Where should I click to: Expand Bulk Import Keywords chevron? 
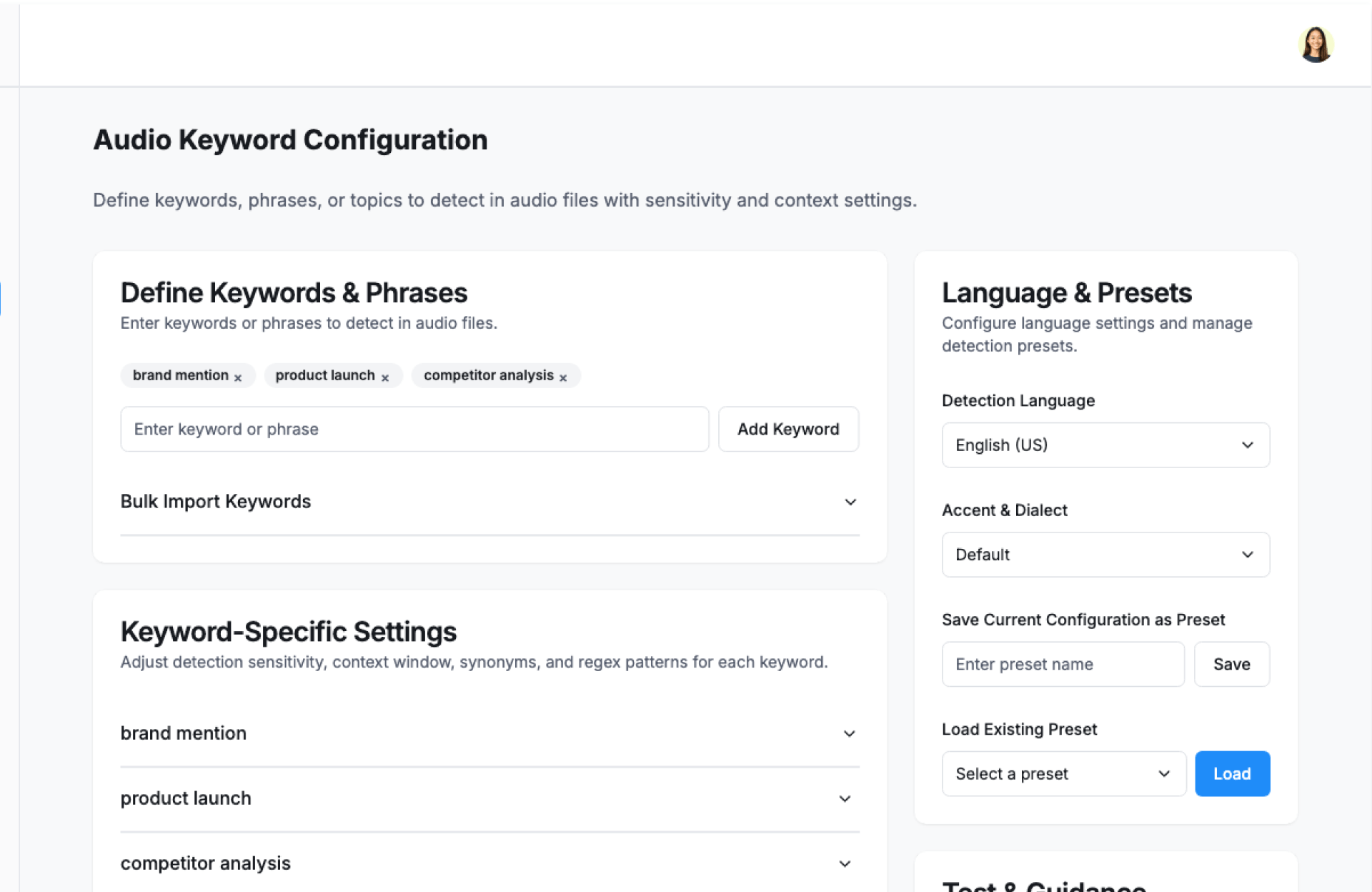(x=850, y=502)
